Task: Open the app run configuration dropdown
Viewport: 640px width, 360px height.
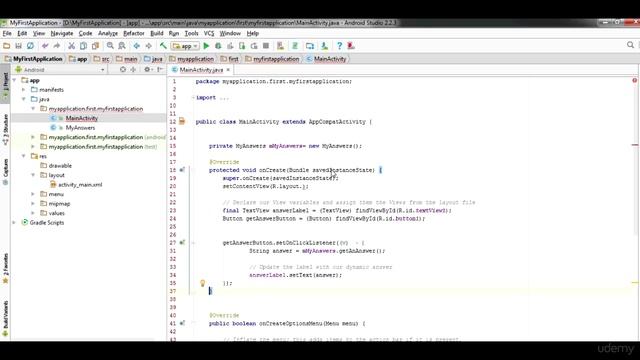Action: pos(185,46)
